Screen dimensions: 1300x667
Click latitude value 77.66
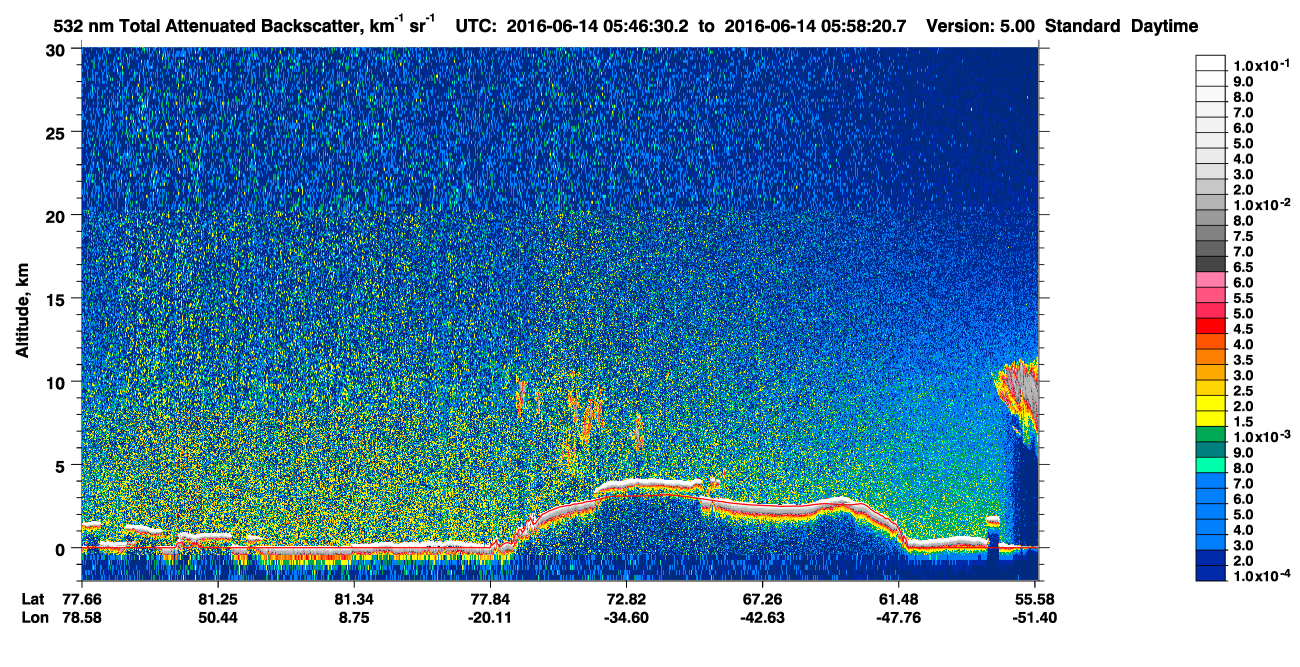pos(81,599)
